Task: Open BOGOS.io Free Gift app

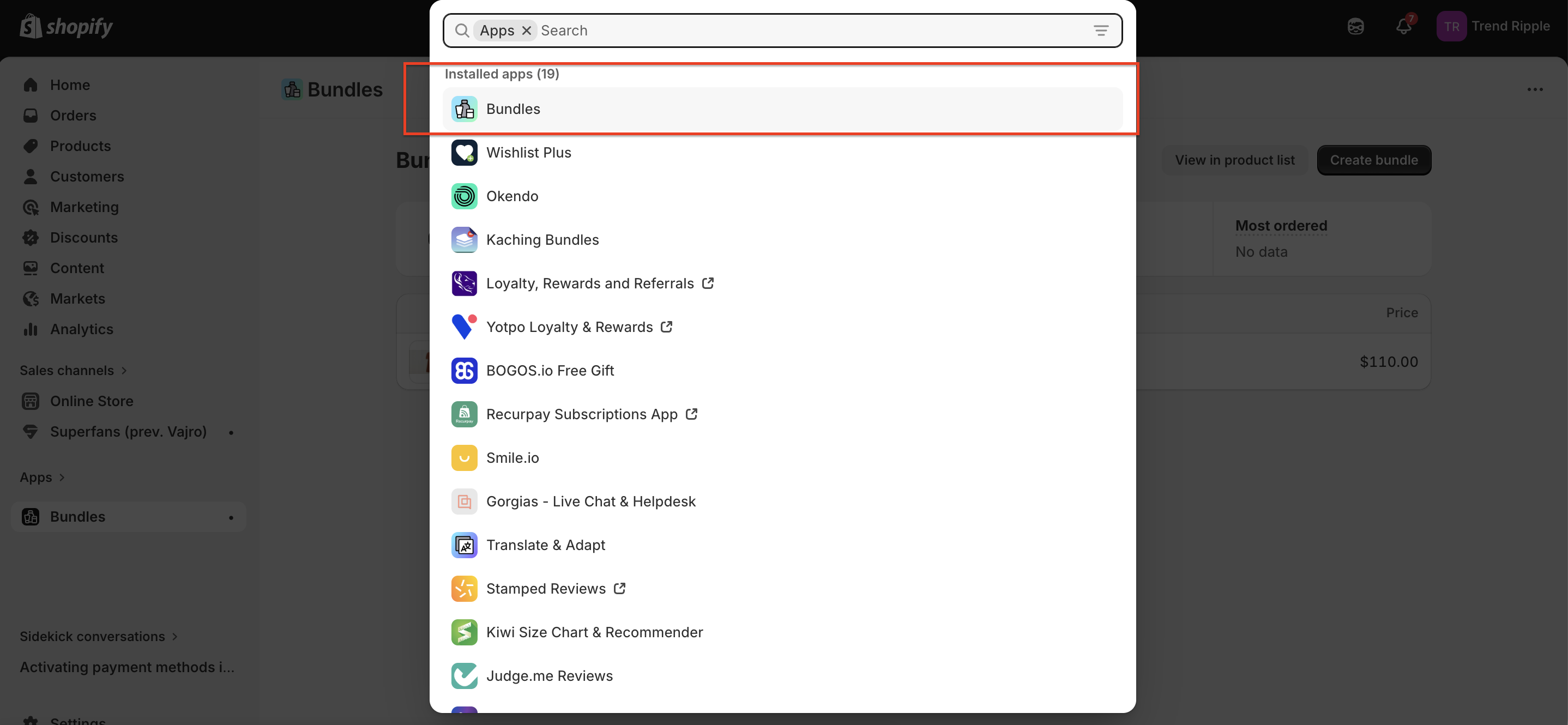Action: [x=550, y=371]
